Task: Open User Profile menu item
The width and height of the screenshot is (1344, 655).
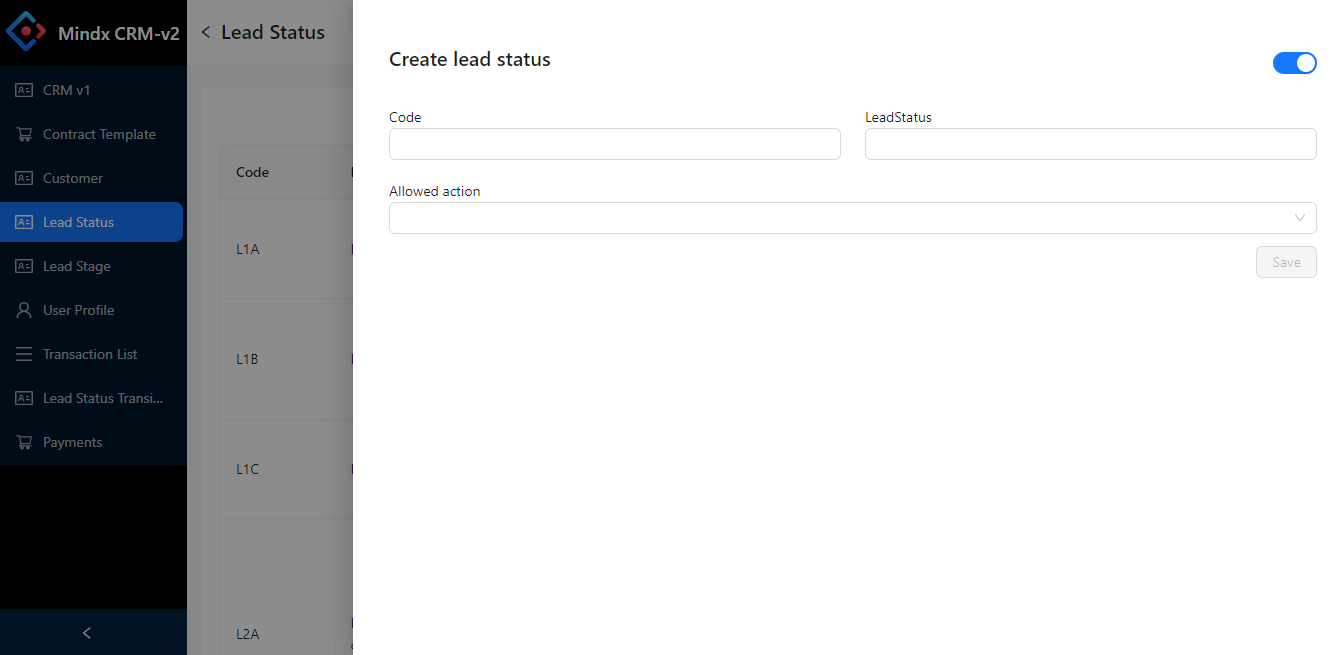Action: tap(91, 310)
